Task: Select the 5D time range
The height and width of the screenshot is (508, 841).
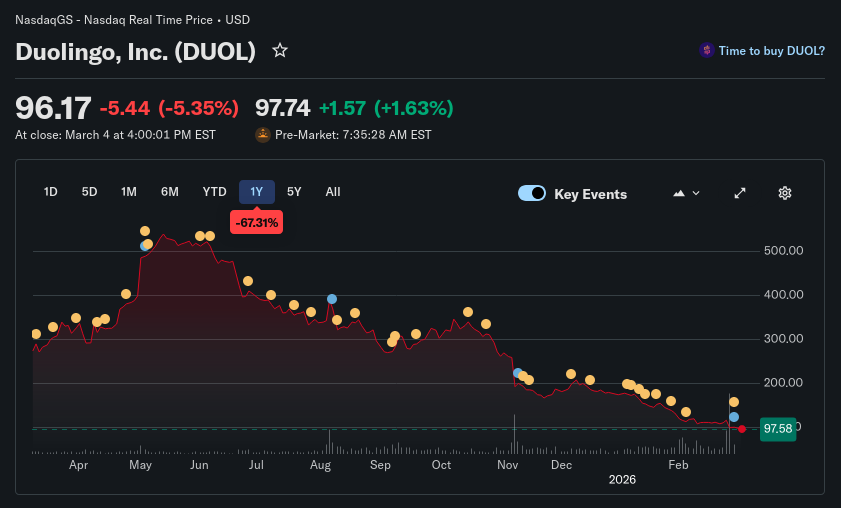Action: [x=90, y=192]
